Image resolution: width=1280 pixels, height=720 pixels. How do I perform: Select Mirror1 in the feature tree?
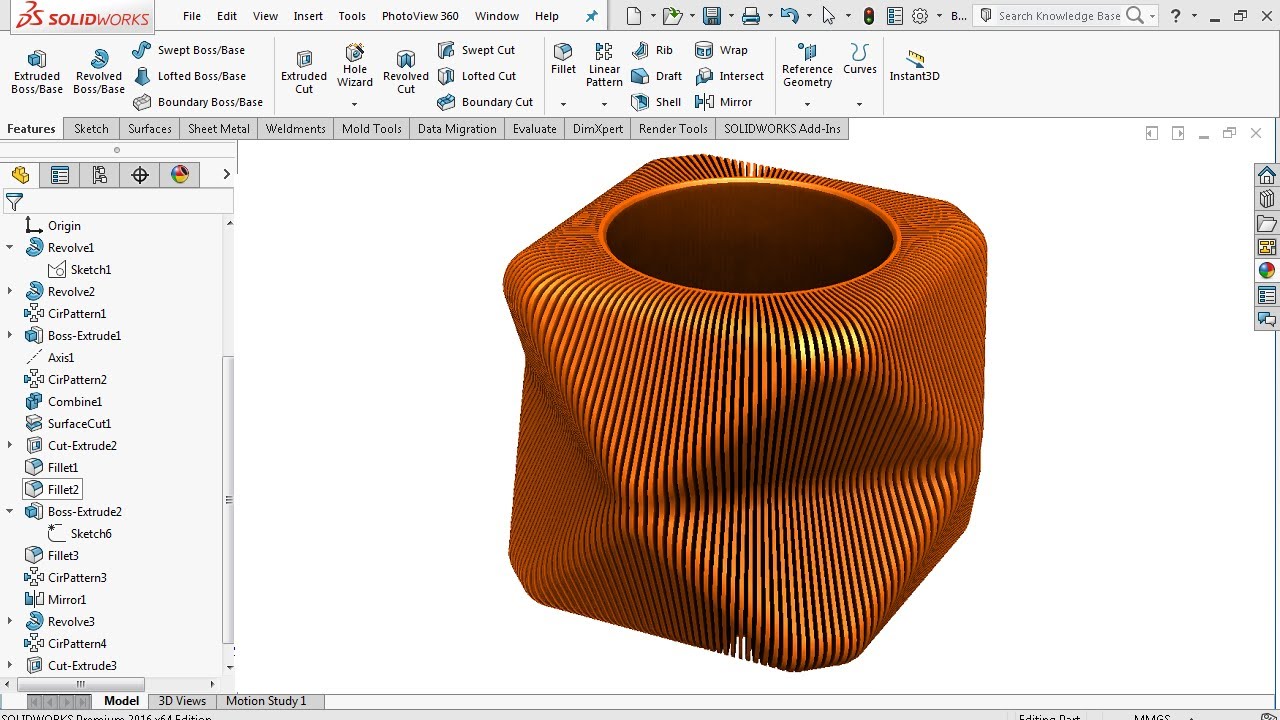55,599
